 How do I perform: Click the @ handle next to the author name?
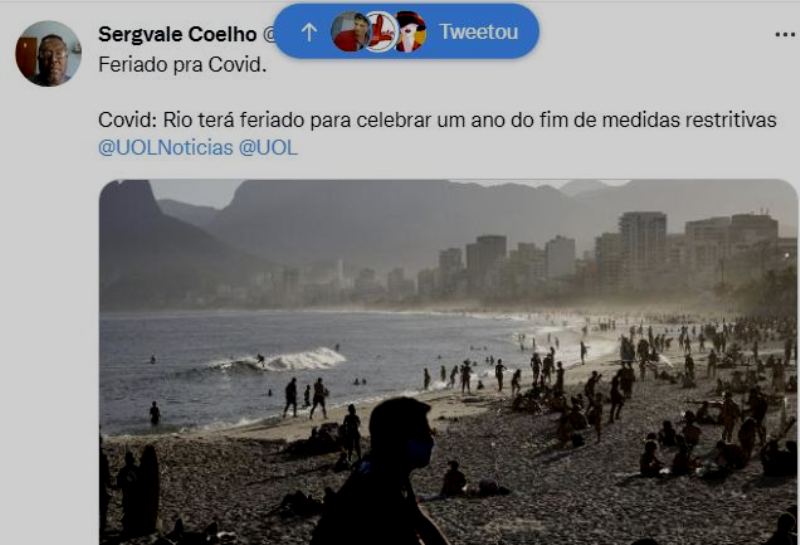[x=269, y=35]
